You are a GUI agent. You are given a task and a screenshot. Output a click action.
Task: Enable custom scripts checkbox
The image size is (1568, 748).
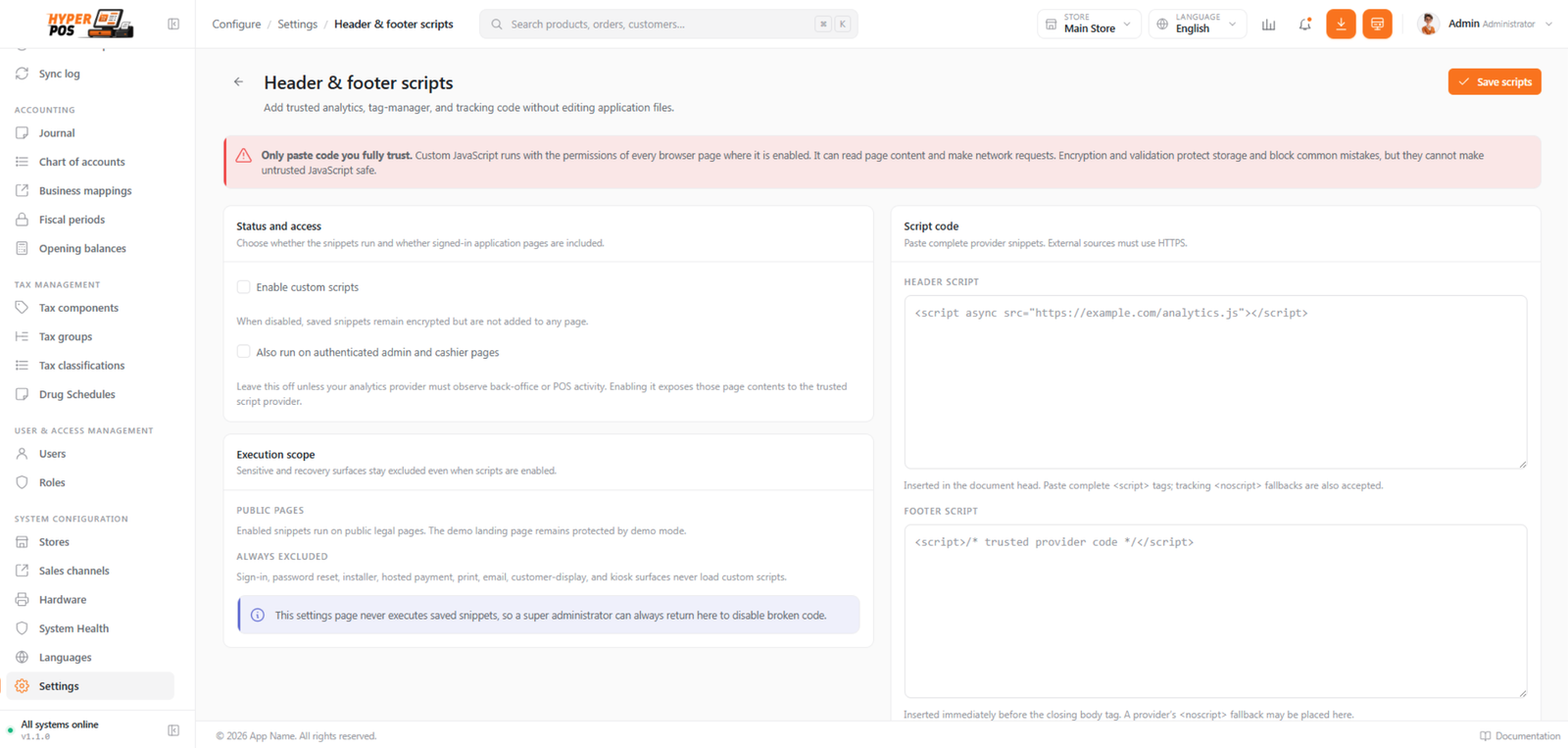(243, 287)
